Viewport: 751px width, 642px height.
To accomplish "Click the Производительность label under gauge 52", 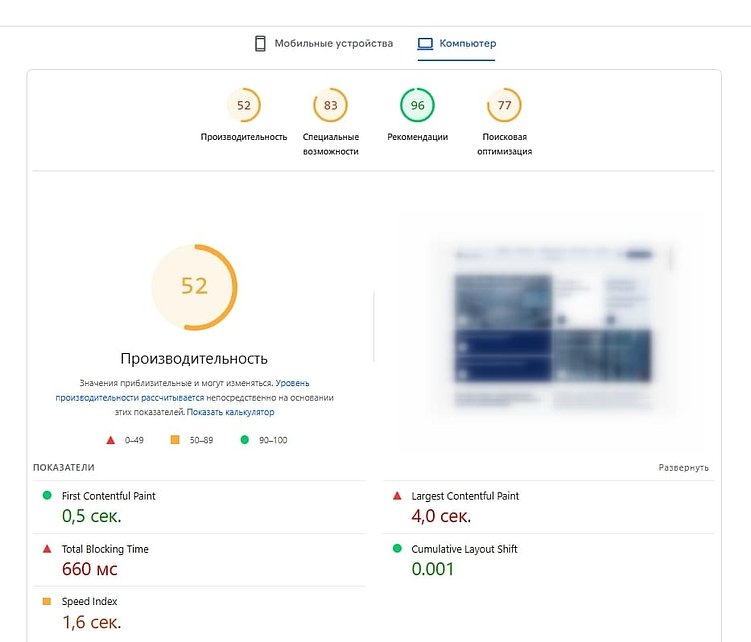I will click(x=244, y=137).
